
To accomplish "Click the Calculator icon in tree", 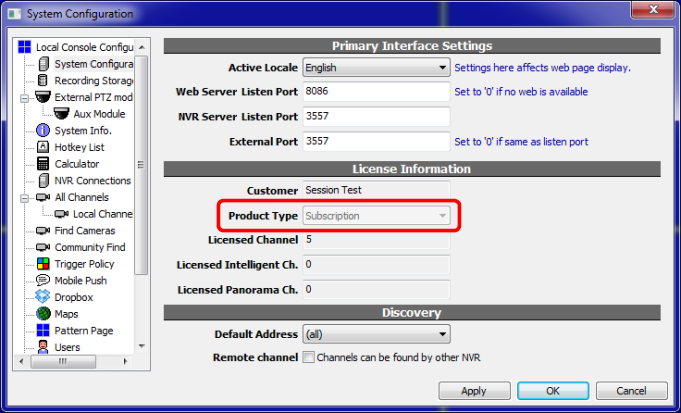I will pyautogui.click(x=43, y=164).
